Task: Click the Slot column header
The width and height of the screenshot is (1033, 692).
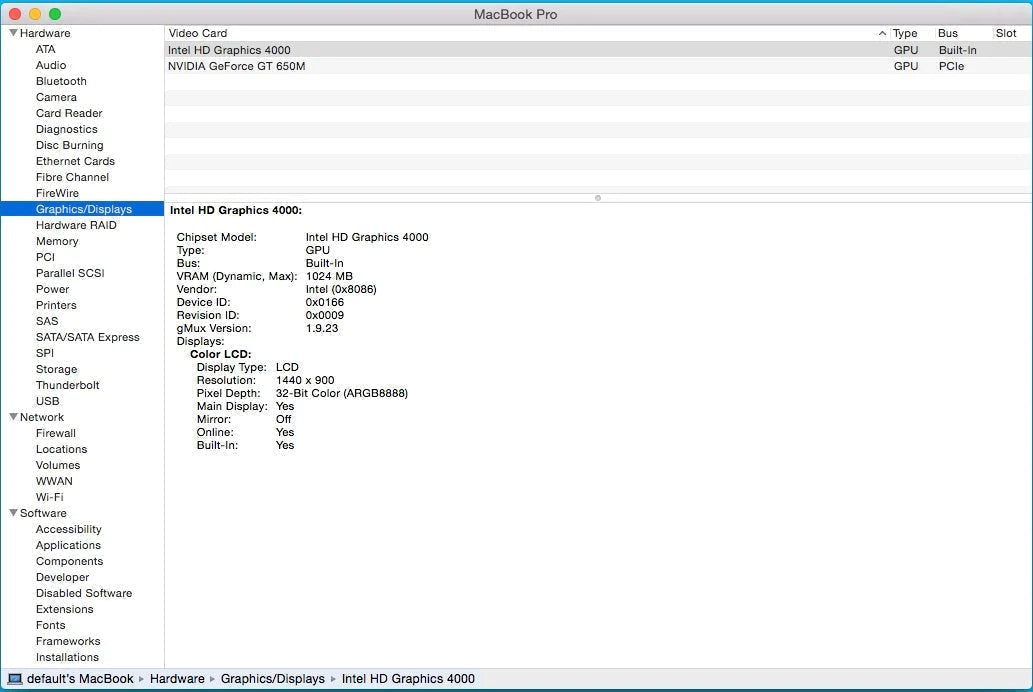Action: 1005,33
